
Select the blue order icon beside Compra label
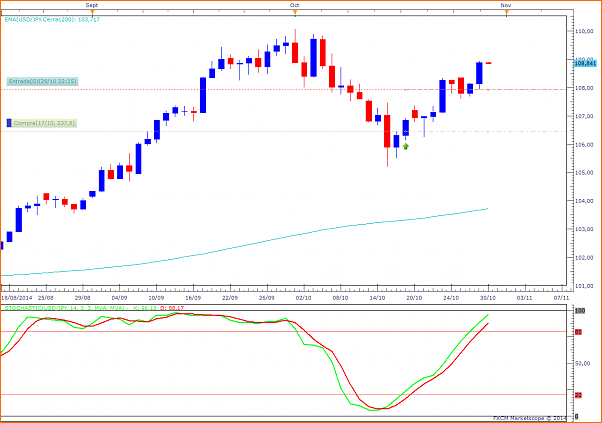click(9, 123)
